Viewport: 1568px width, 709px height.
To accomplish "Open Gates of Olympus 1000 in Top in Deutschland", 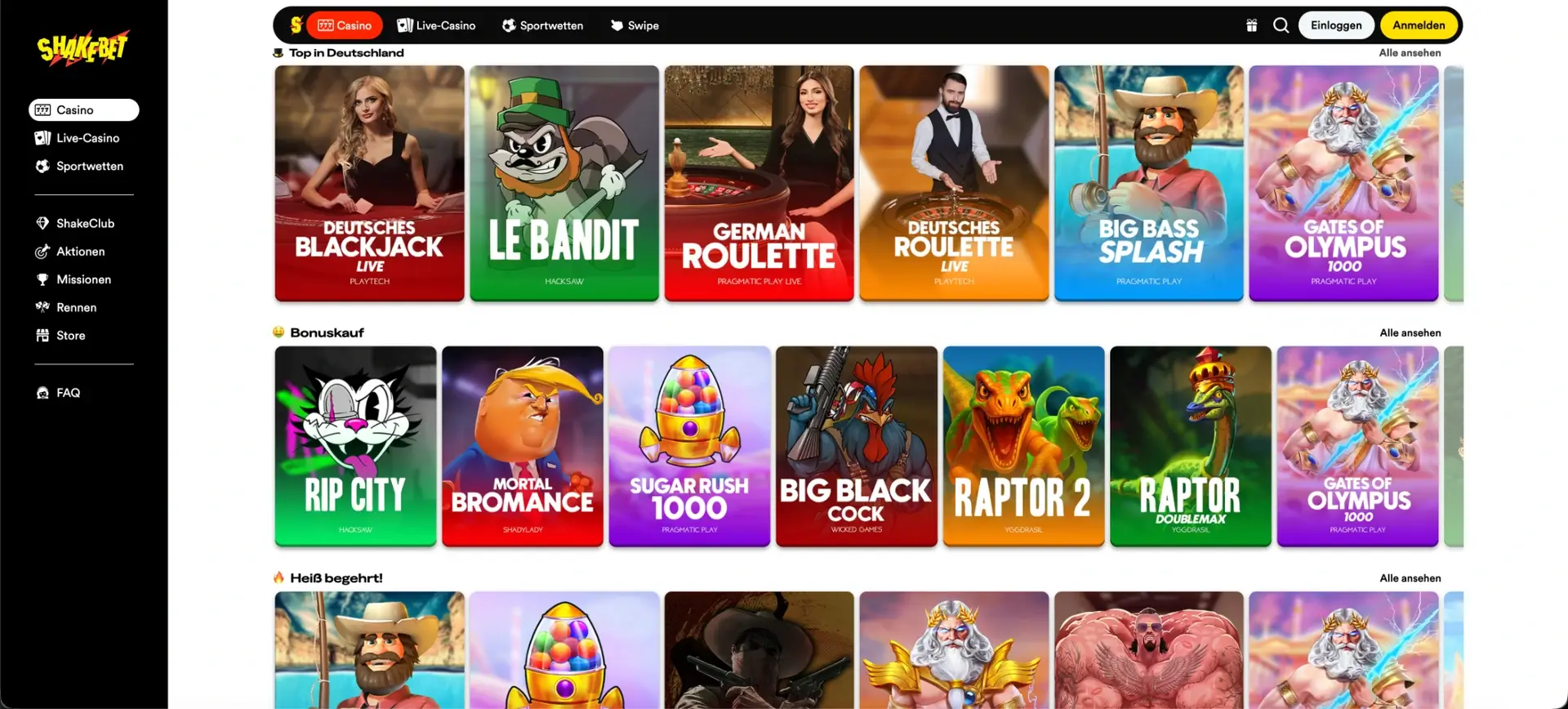I will (1343, 184).
